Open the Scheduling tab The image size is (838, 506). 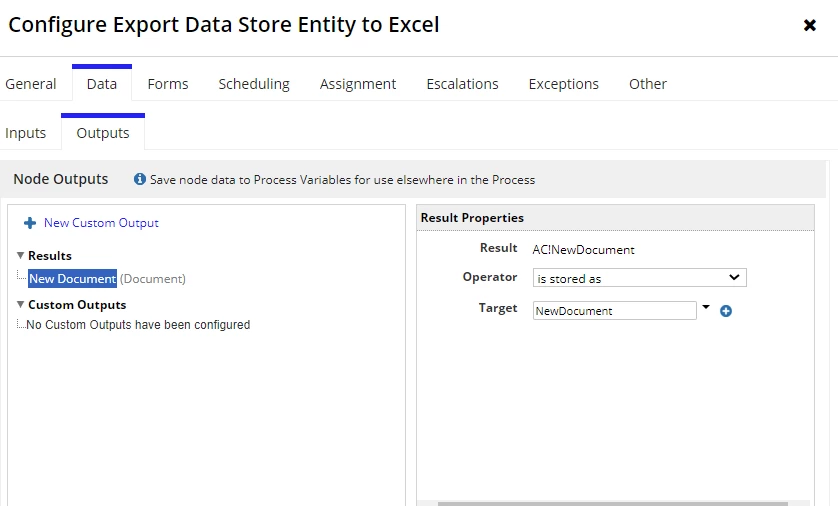[254, 84]
